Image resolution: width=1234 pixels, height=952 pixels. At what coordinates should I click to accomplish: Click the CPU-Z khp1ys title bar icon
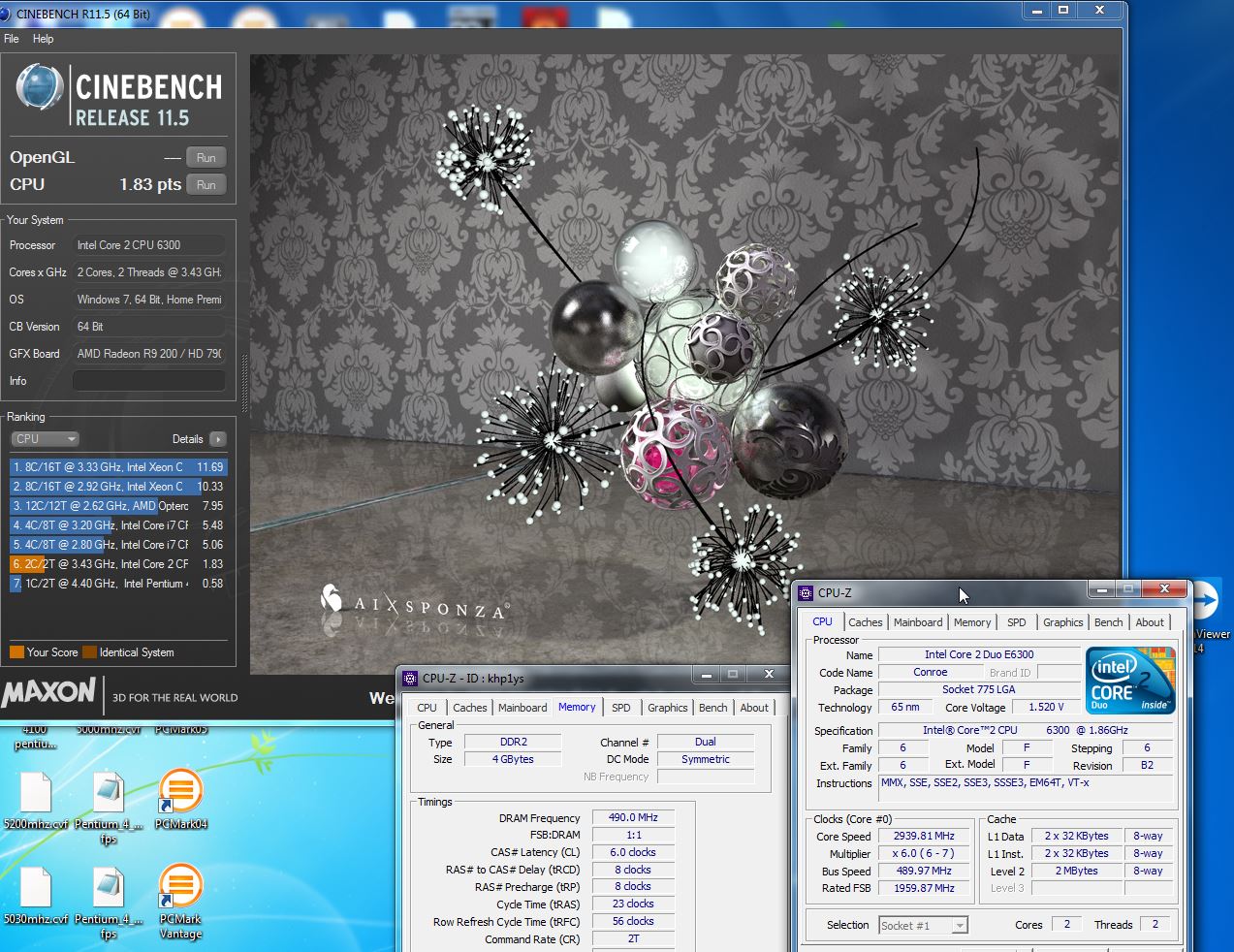coord(410,678)
